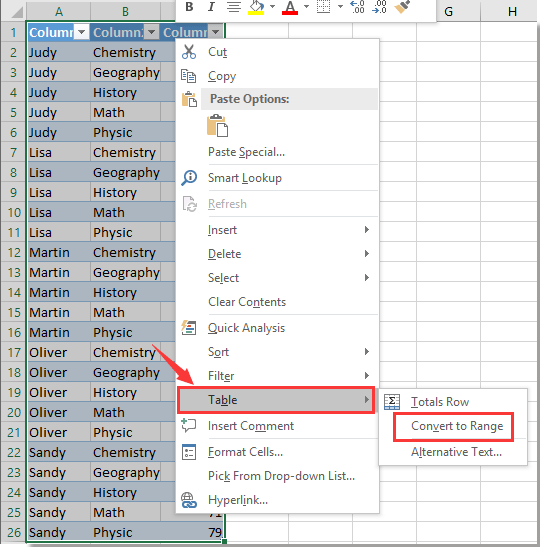Screen dimensions: 540x547
Task: Expand the Delete submenu
Action: pyautogui.click(x=277, y=254)
